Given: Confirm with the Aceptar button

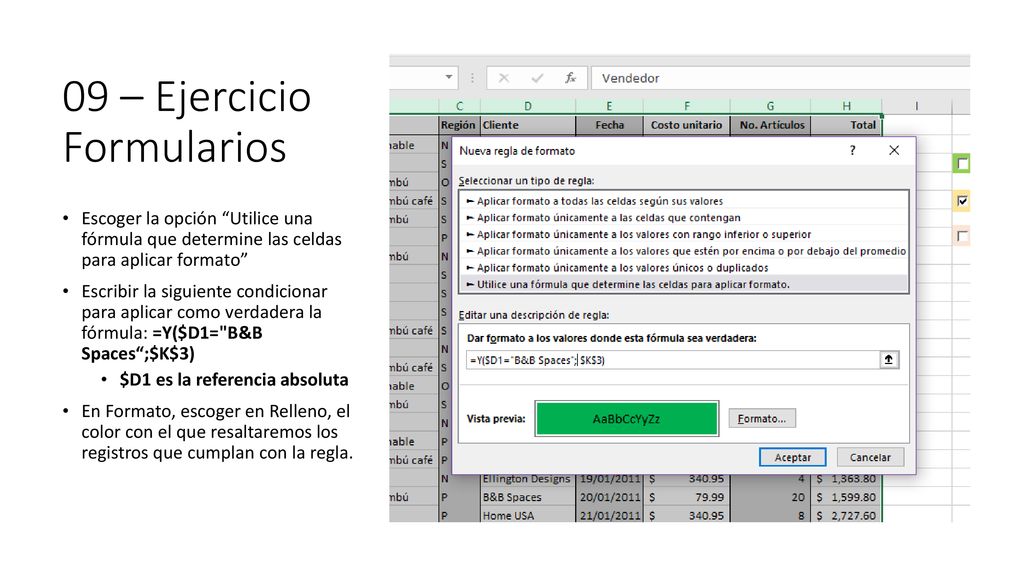Looking at the screenshot, I should 792,457.
